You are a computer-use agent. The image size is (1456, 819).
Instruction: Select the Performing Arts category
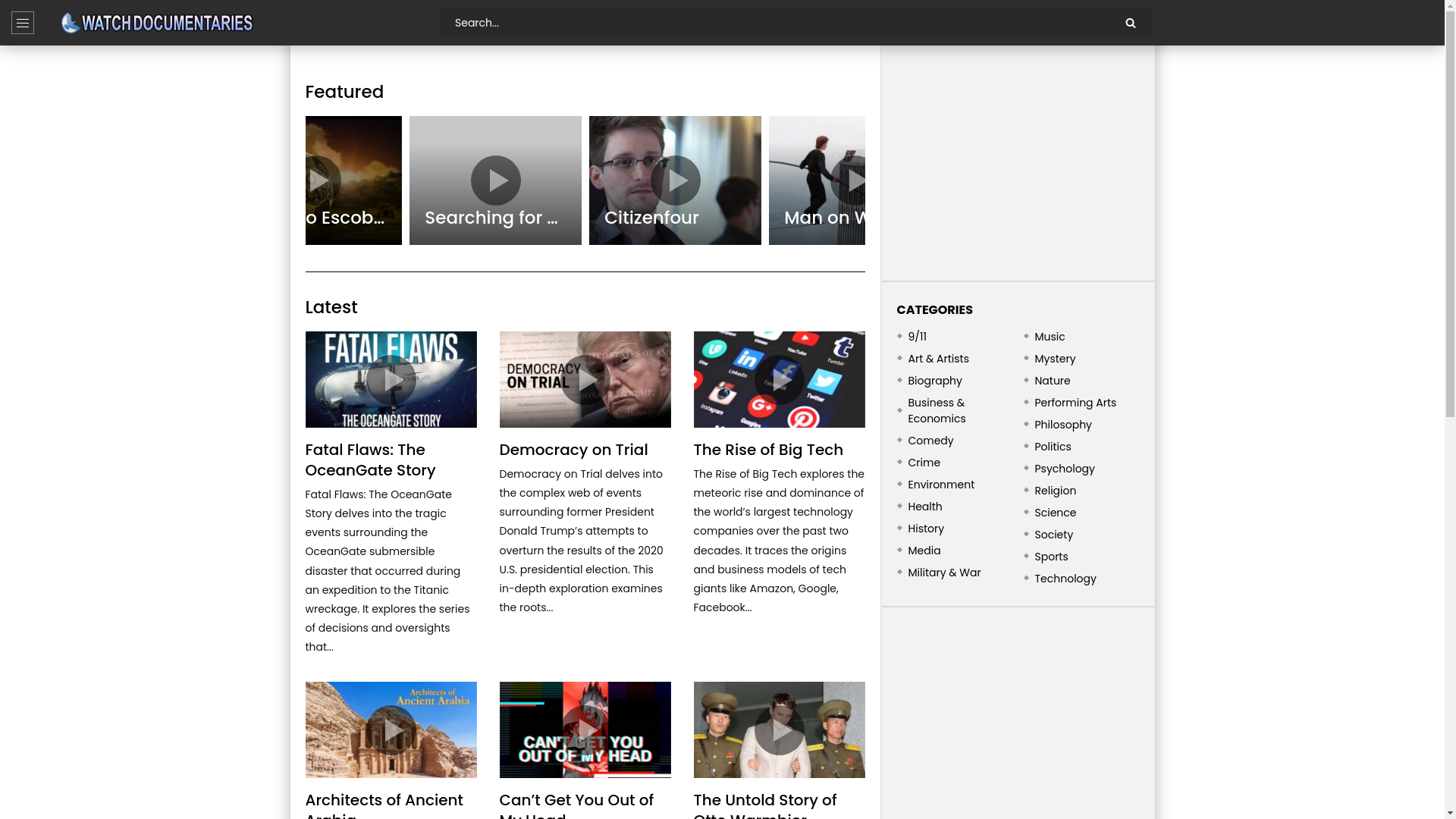(1075, 403)
